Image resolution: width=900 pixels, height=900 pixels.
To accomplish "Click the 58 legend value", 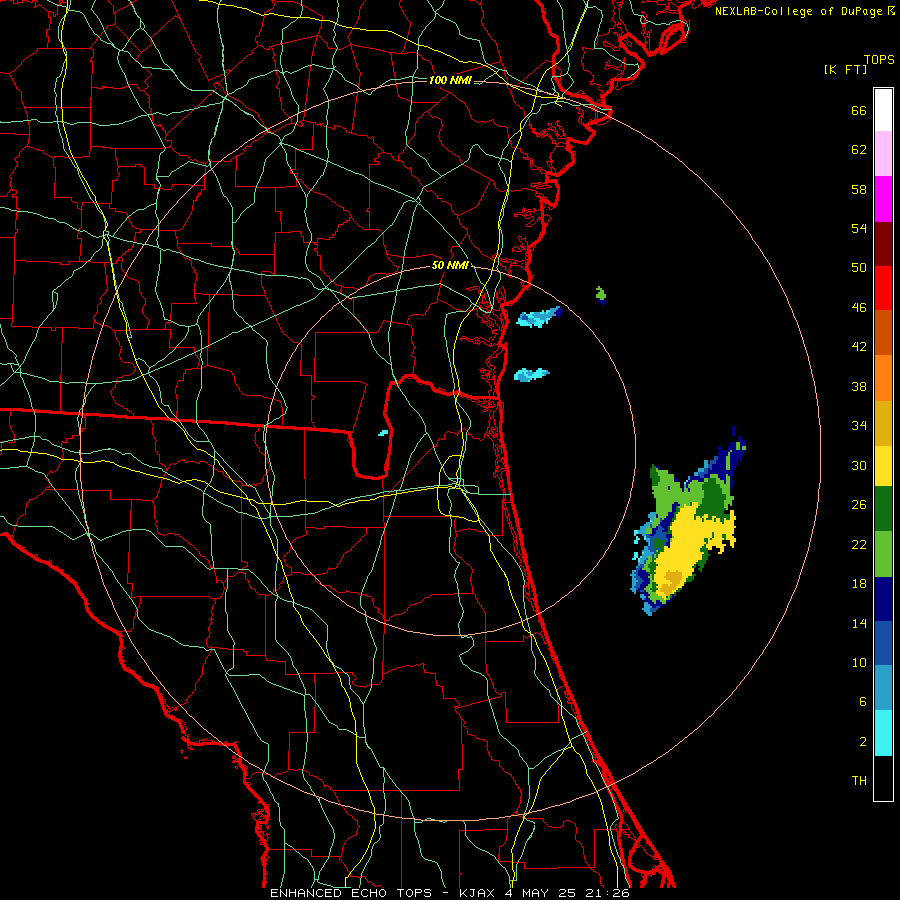I will click(x=859, y=189).
